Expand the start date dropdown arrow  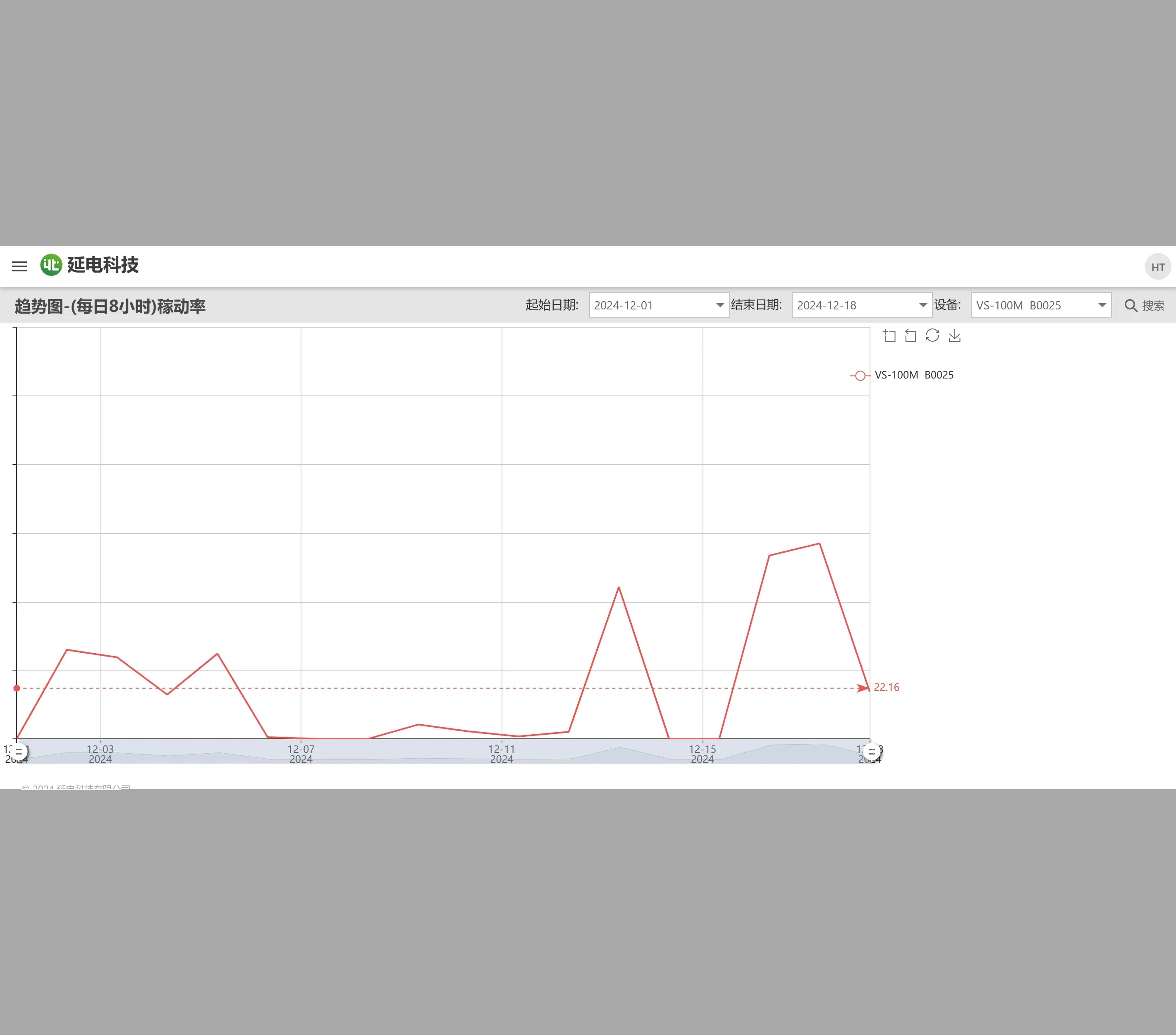click(720, 305)
